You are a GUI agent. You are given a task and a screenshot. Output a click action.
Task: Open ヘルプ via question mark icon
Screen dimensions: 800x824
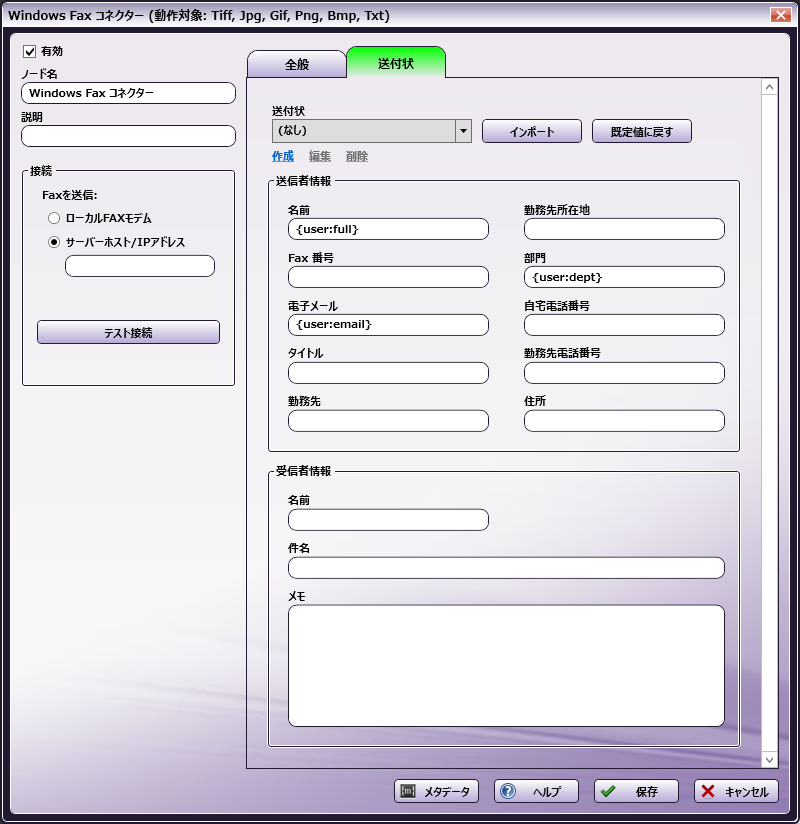508,791
